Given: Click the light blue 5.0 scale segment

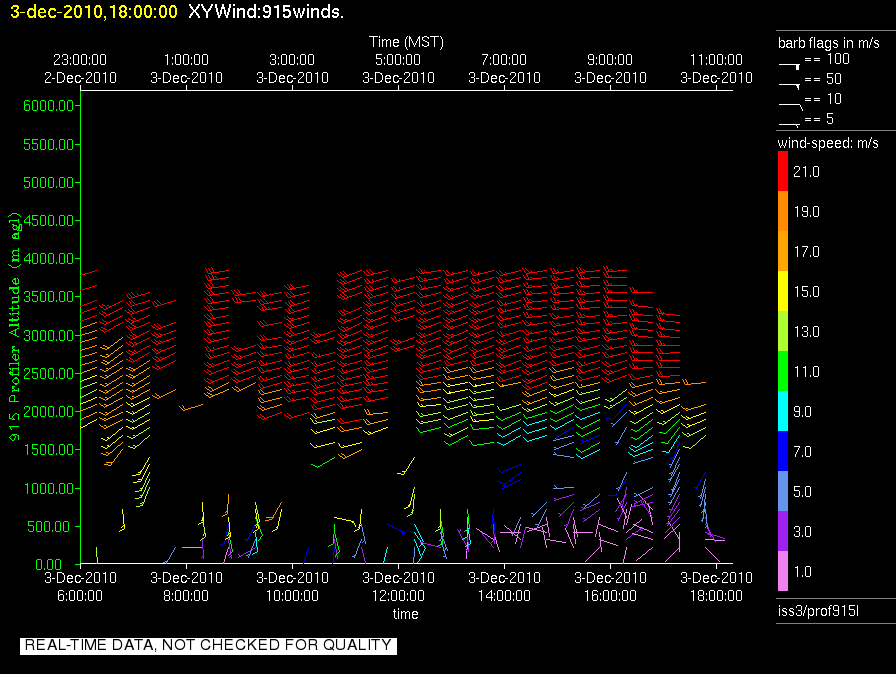Looking at the screenshot, I should tap(783, 491).
